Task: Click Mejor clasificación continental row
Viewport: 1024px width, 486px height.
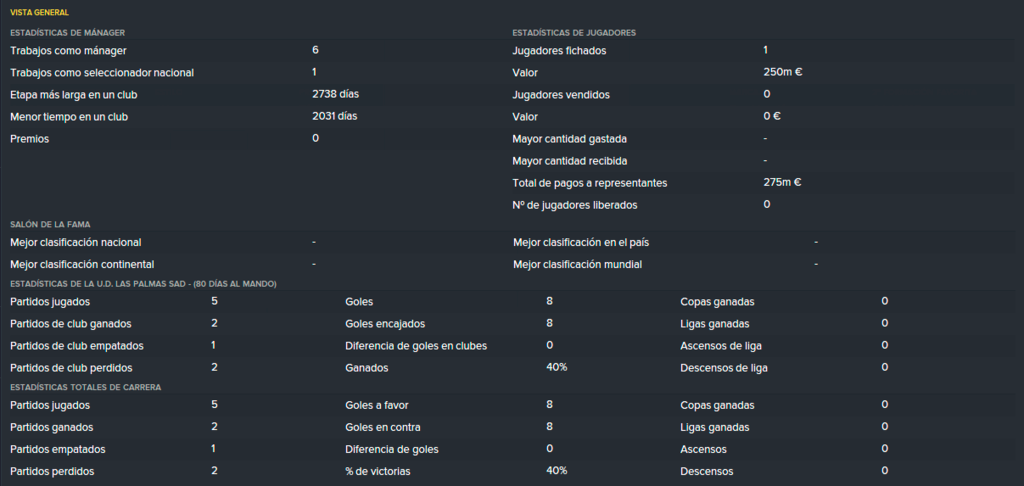Action: click(x=256, y=265)
